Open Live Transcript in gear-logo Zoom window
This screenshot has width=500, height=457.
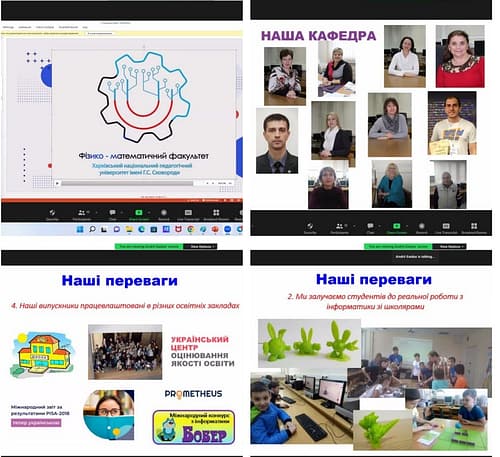(188, 215)
